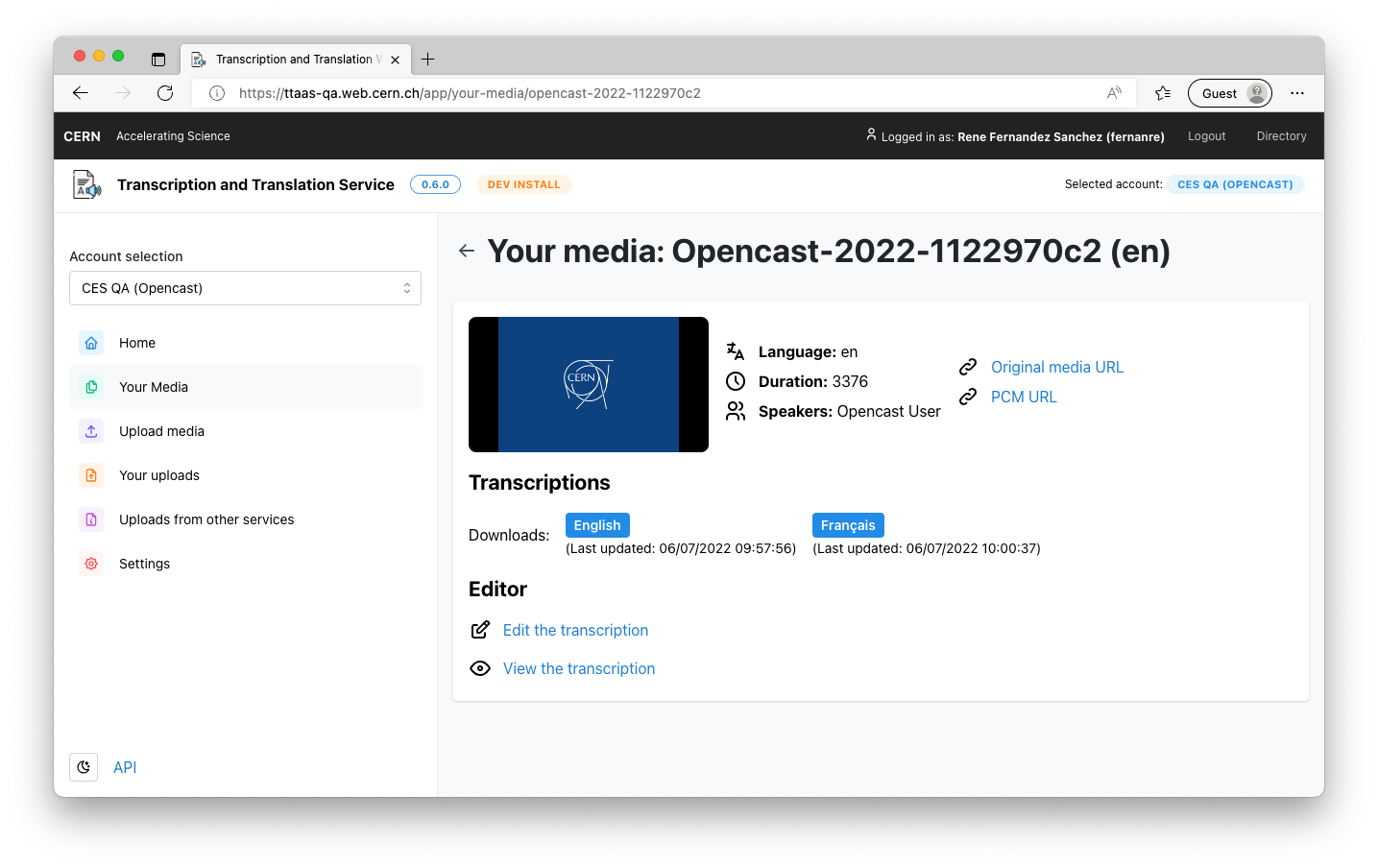Open the CES QA (Opencast) account dropdown

coord(245,288)
